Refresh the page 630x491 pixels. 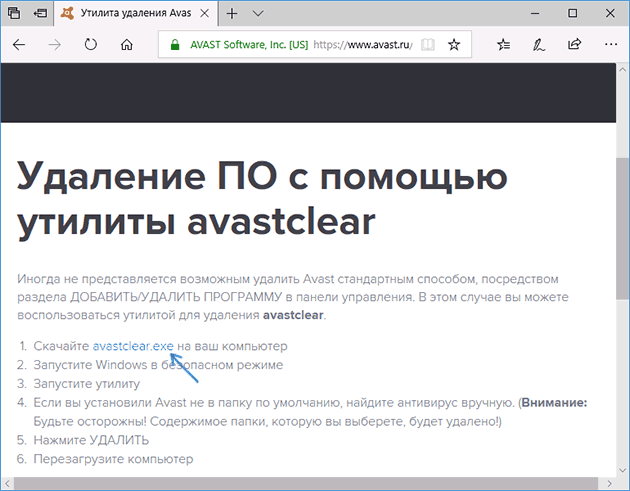(x=91, y=44)
